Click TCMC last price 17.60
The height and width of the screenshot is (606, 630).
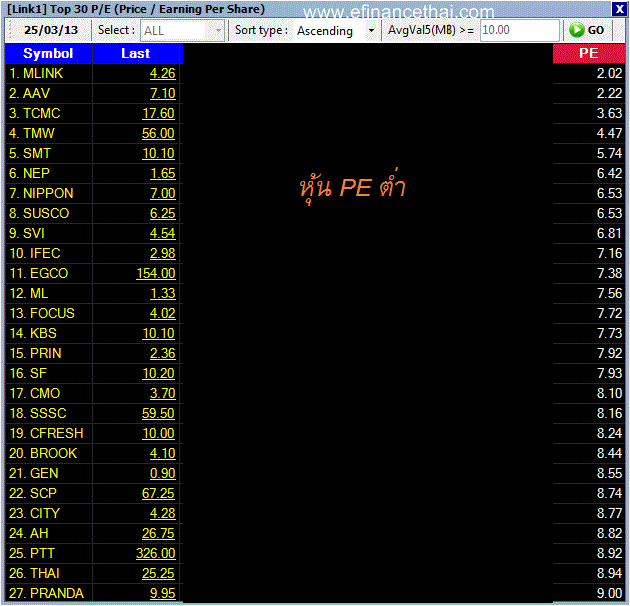pos(158,113)
